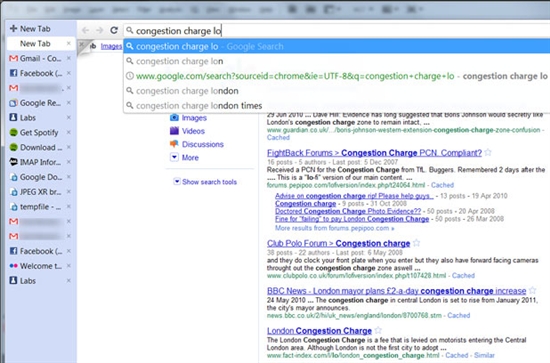
Task: Click the plus New Tab button
Action: [30, 29]
